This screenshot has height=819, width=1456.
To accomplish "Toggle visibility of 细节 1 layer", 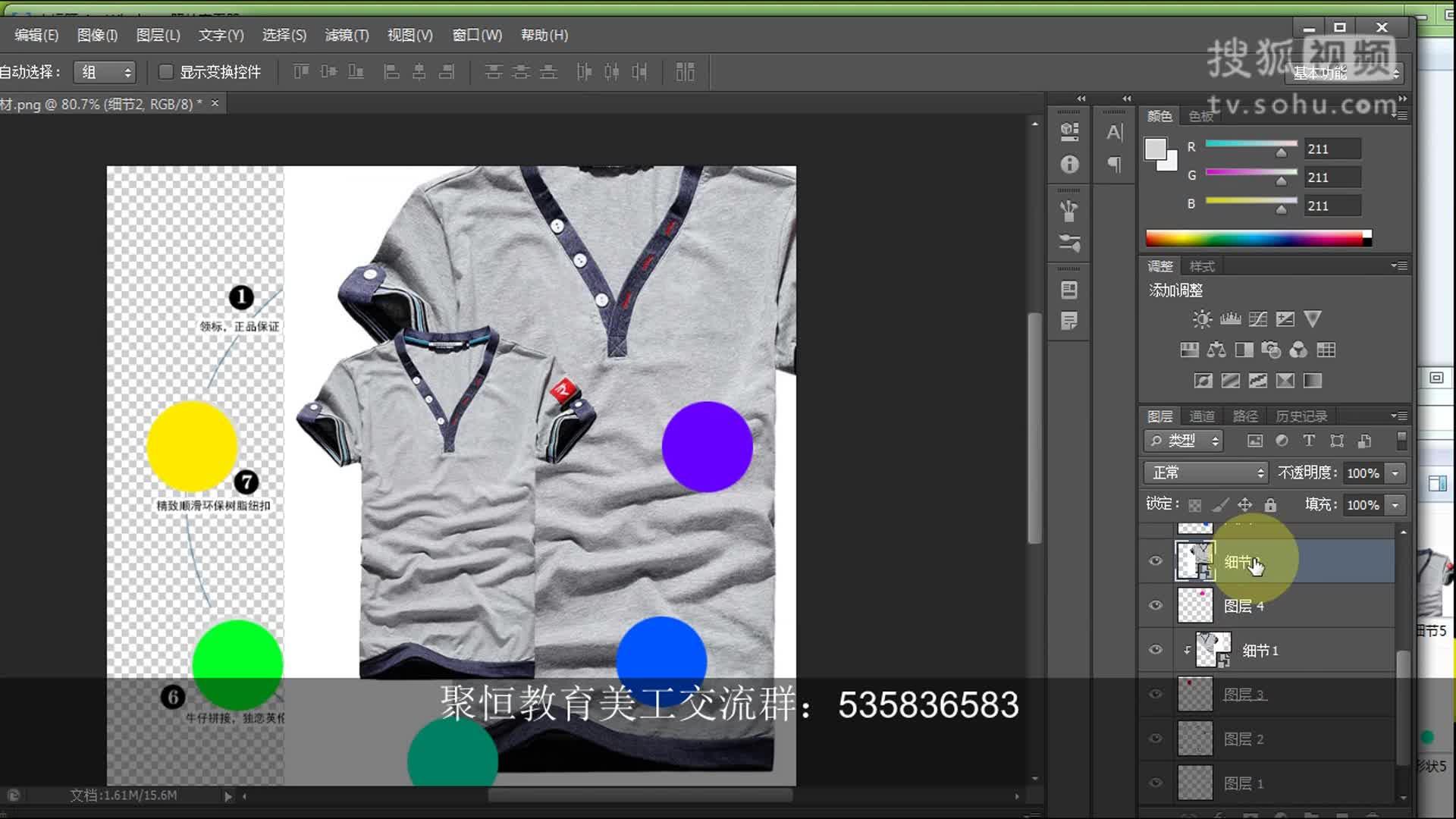I will point(1156,650).
